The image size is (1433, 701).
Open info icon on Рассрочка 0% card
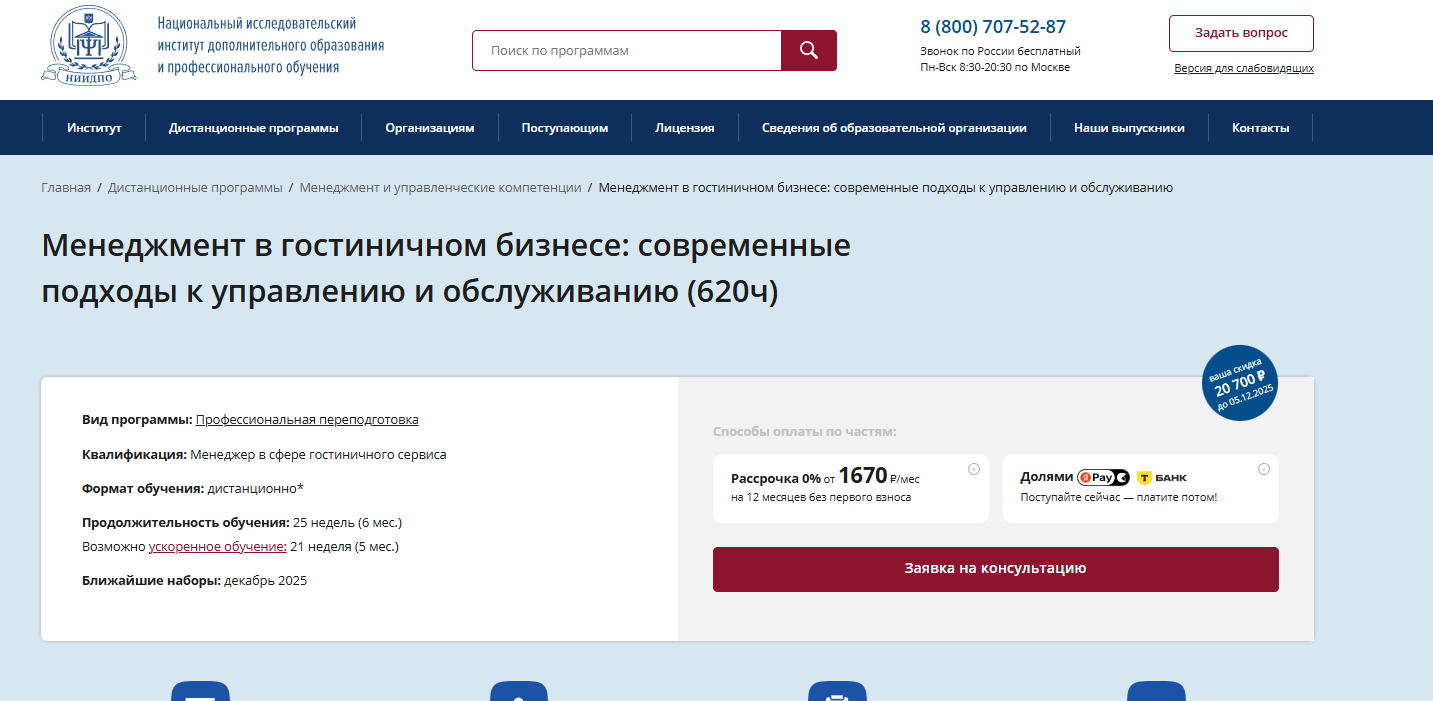pyautogui.click(x=973, y=469)
